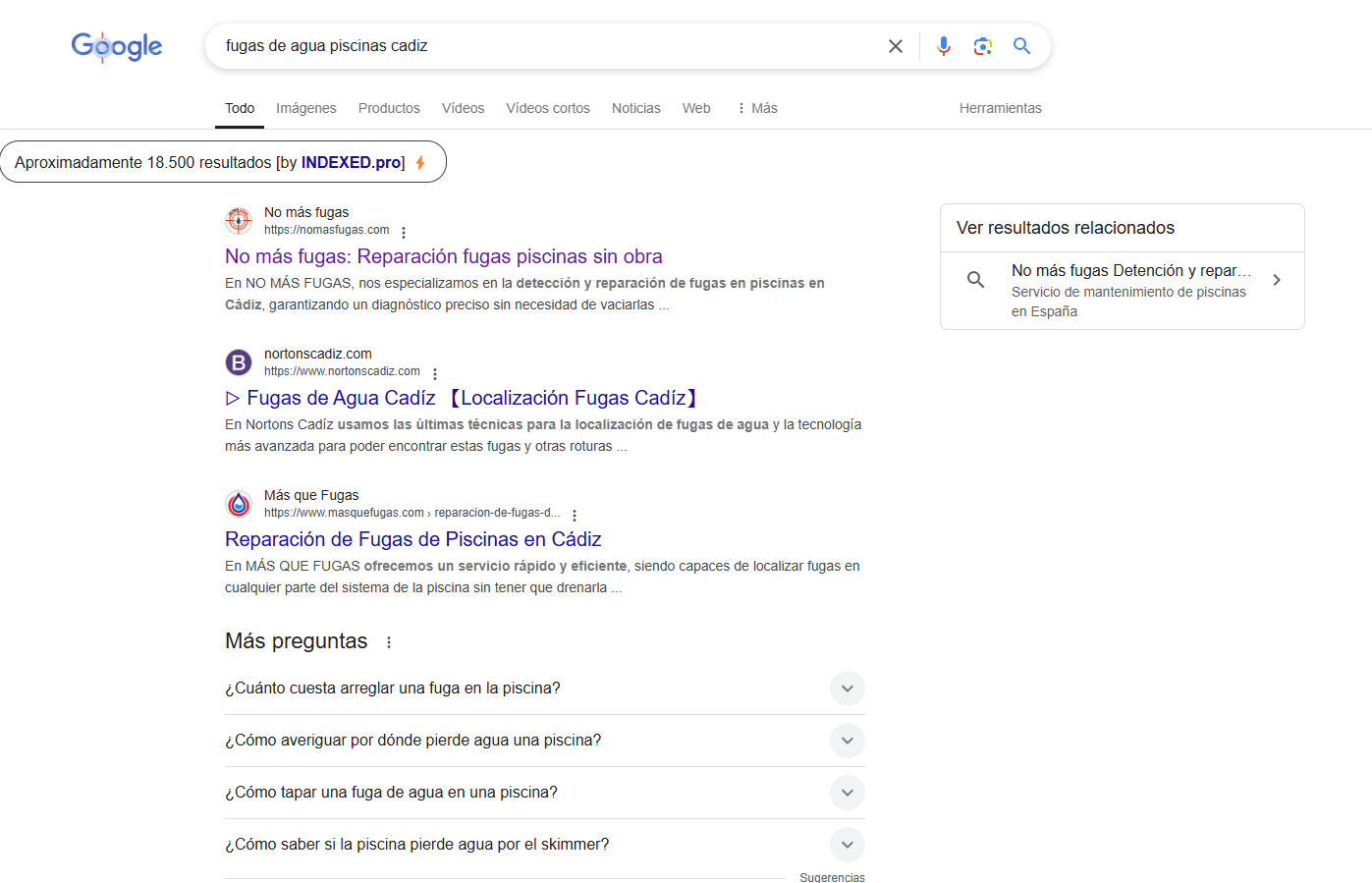This screenshot has width=1372, height=883.
Task: Open options menu for Más que Fugas result
Action: 575,516
